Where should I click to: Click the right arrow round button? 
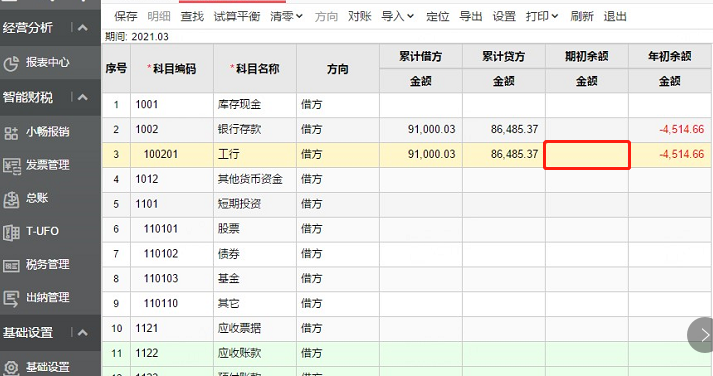[x=702, y=335]
